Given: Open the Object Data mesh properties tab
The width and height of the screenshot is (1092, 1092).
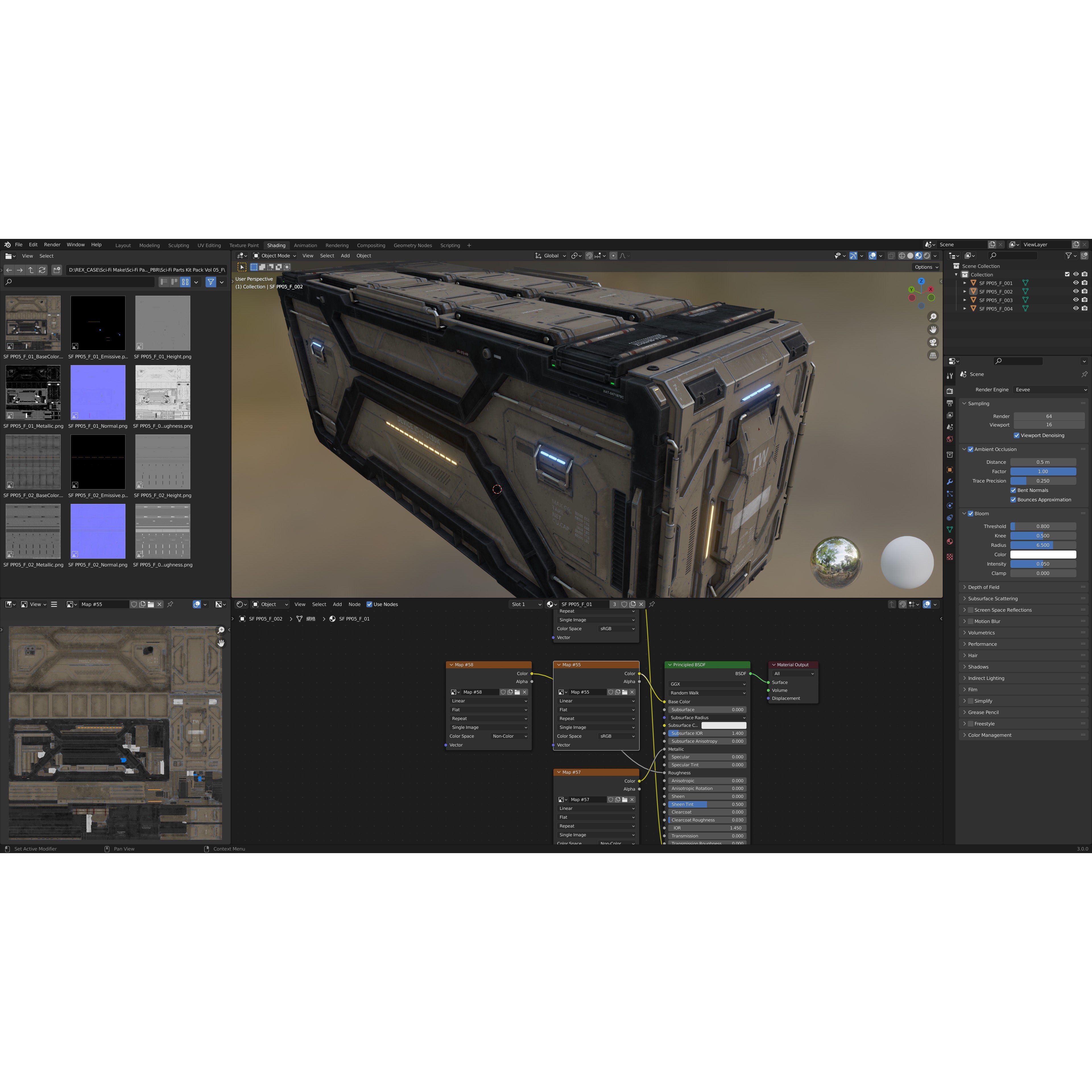Looking at the screenshot, I should 950,530.
